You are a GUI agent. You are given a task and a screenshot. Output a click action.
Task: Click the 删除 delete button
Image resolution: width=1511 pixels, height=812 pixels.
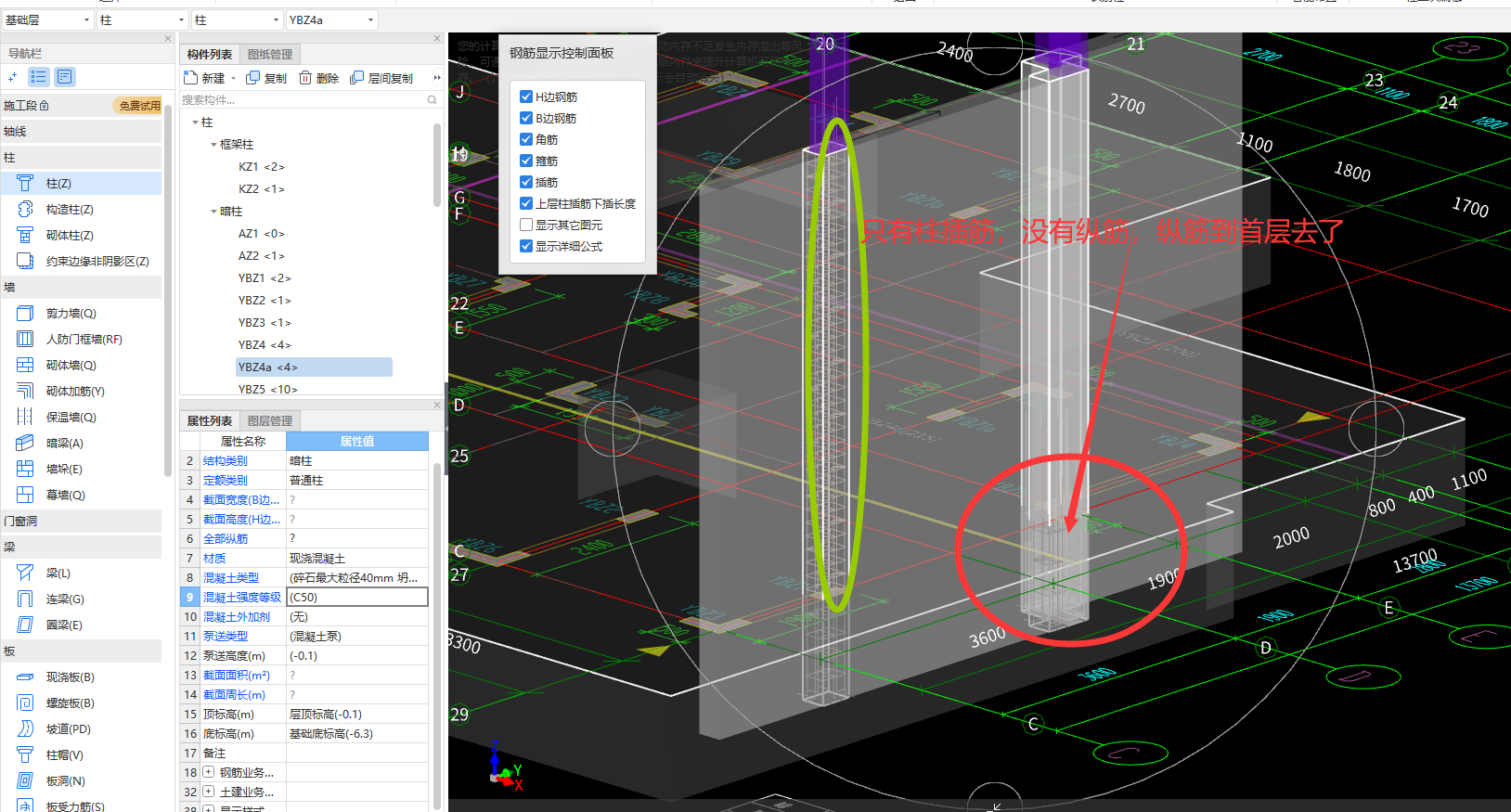click(318, 78)
